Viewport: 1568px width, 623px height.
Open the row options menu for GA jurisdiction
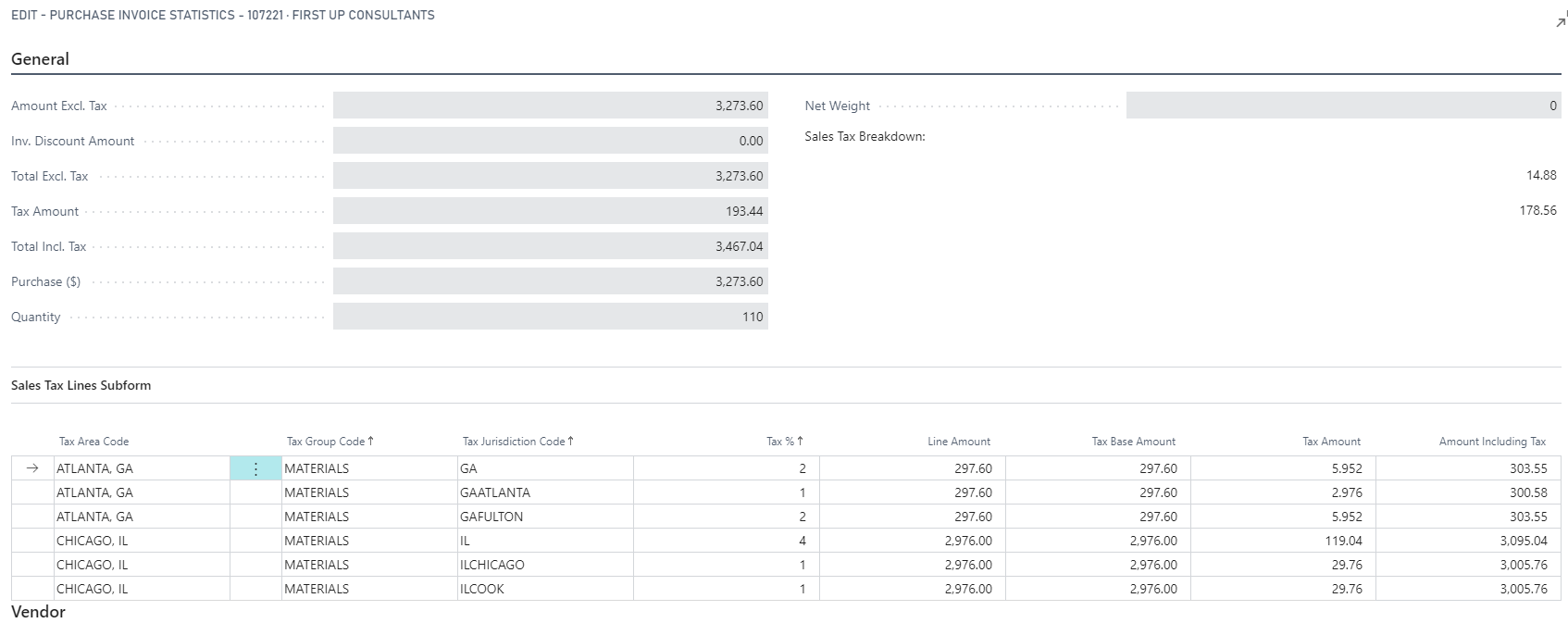tap(255, 468)
